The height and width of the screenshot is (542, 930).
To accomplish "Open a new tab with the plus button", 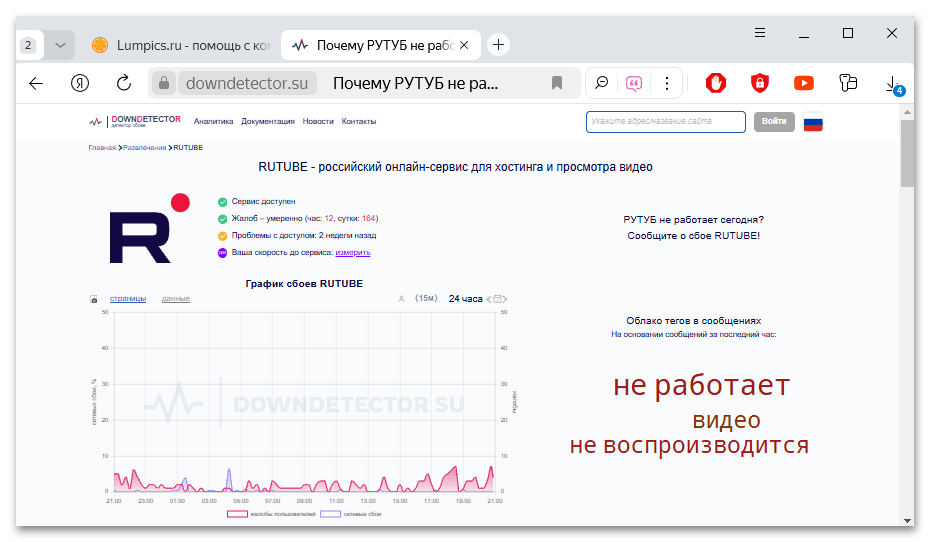I will (499, 45).
